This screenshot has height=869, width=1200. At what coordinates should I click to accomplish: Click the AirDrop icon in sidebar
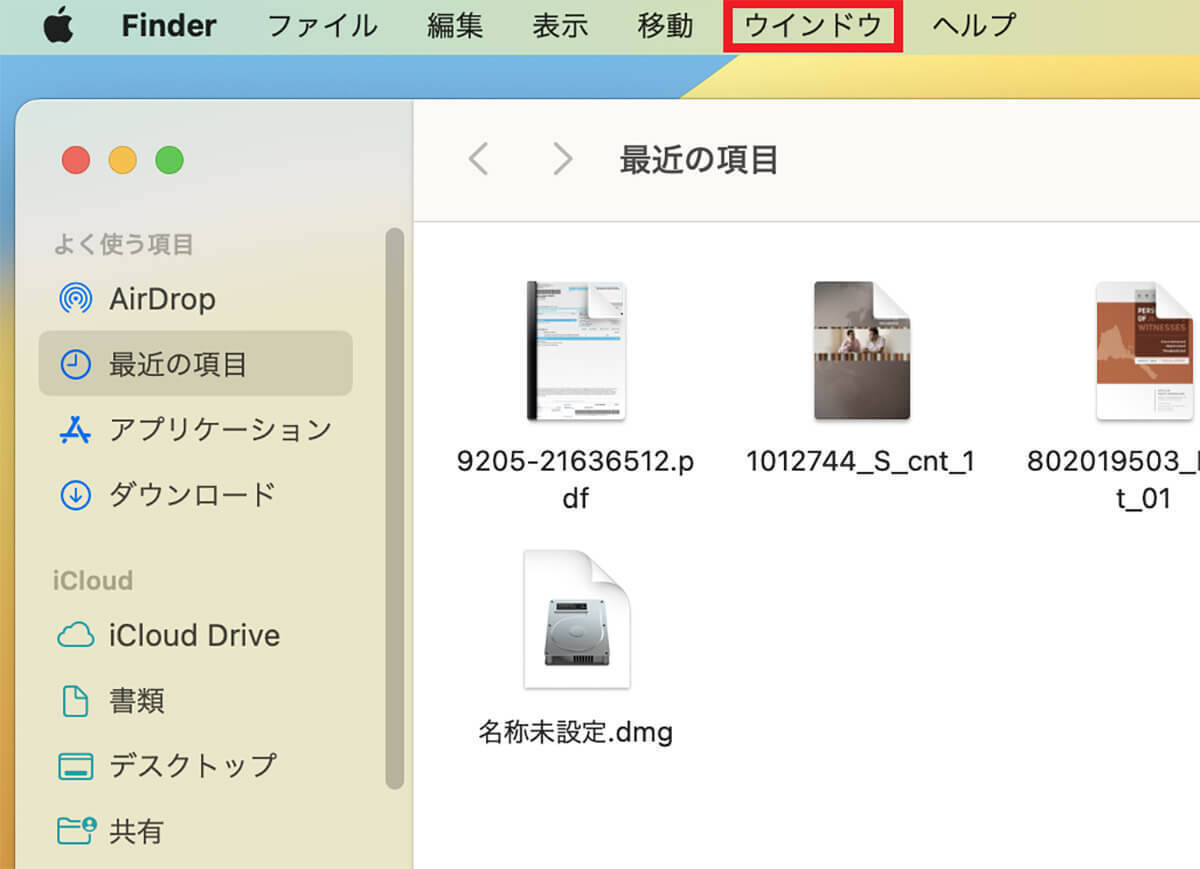tap(76, 299)
